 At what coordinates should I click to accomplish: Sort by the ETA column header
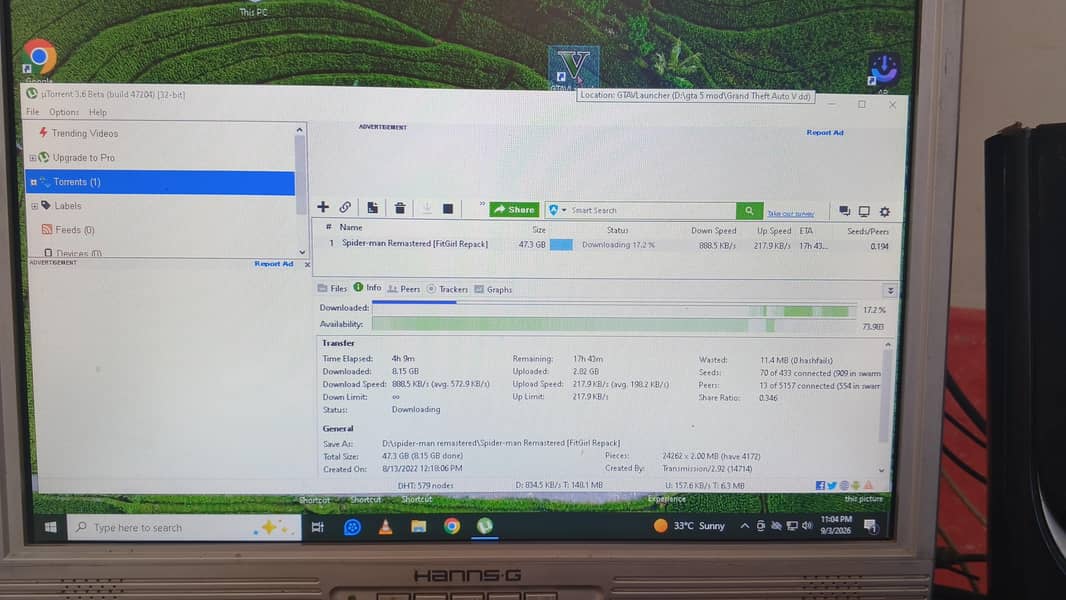point(806,231)
